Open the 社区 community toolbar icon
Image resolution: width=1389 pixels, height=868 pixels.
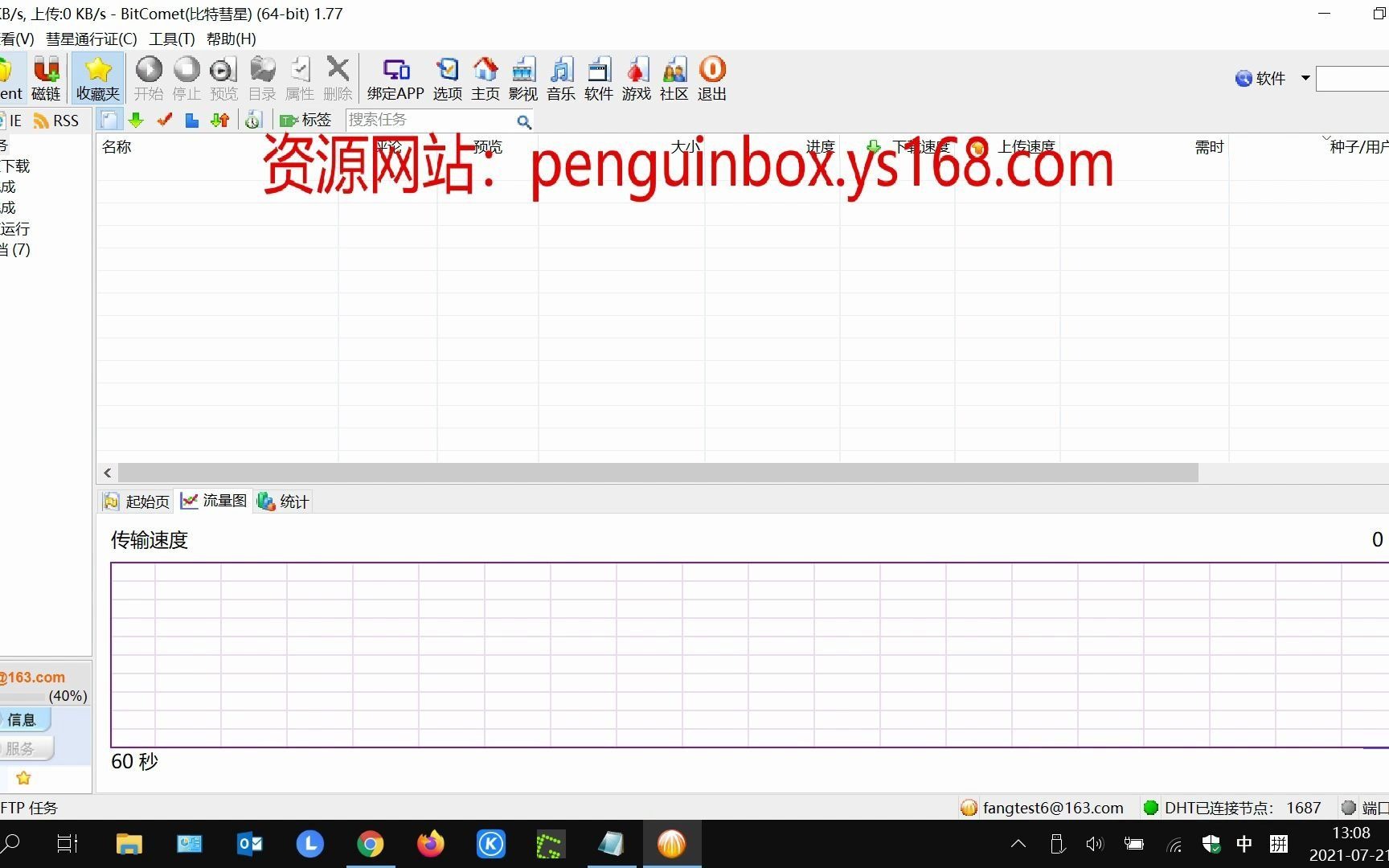(x=674, y=78)
